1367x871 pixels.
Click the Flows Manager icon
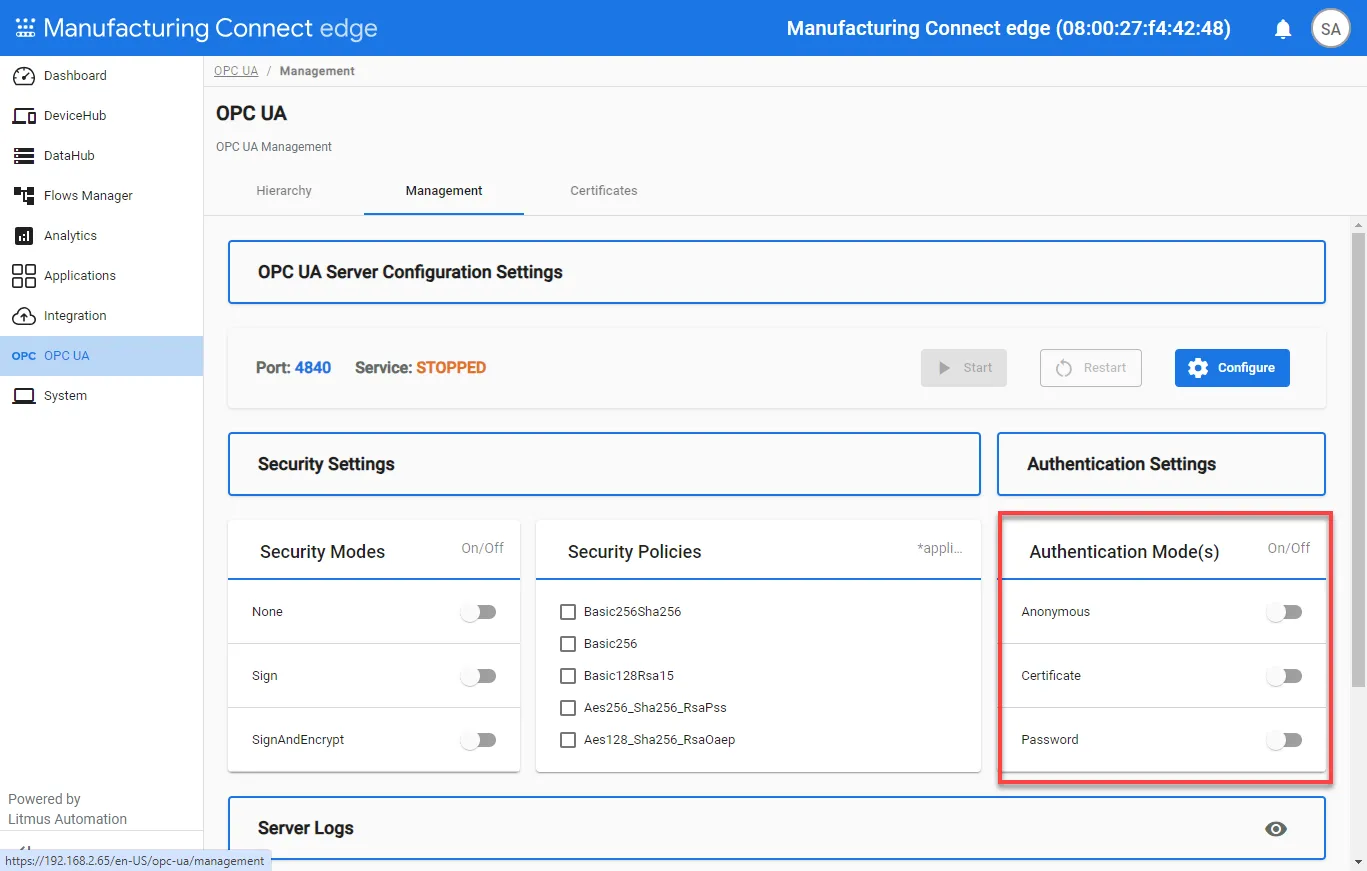tap(24, 196)
